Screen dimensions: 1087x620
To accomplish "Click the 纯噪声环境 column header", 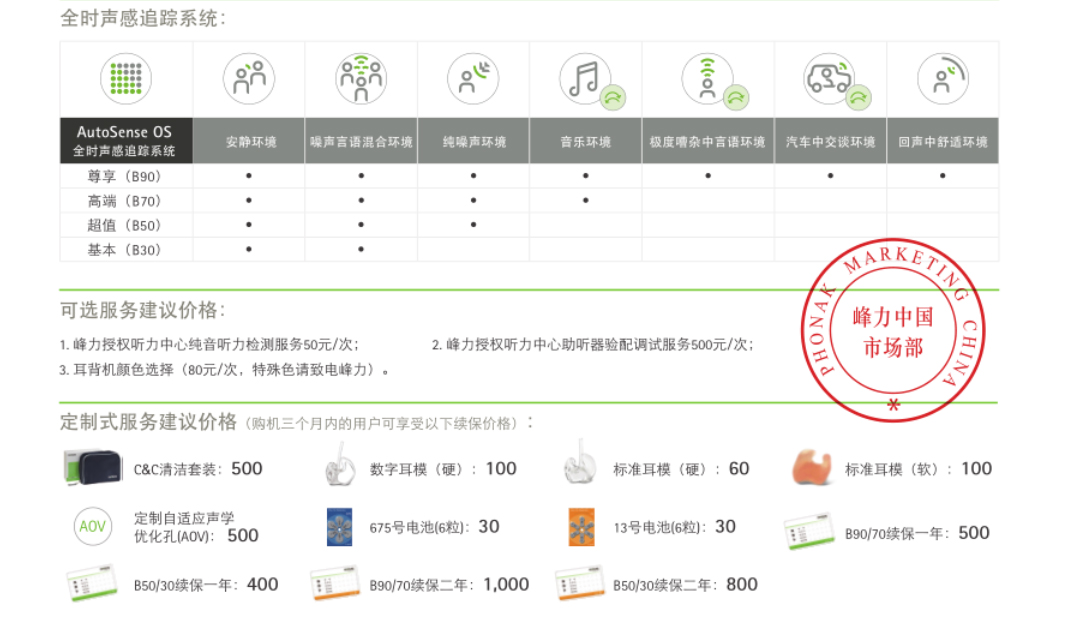I will tap(473, 141).
